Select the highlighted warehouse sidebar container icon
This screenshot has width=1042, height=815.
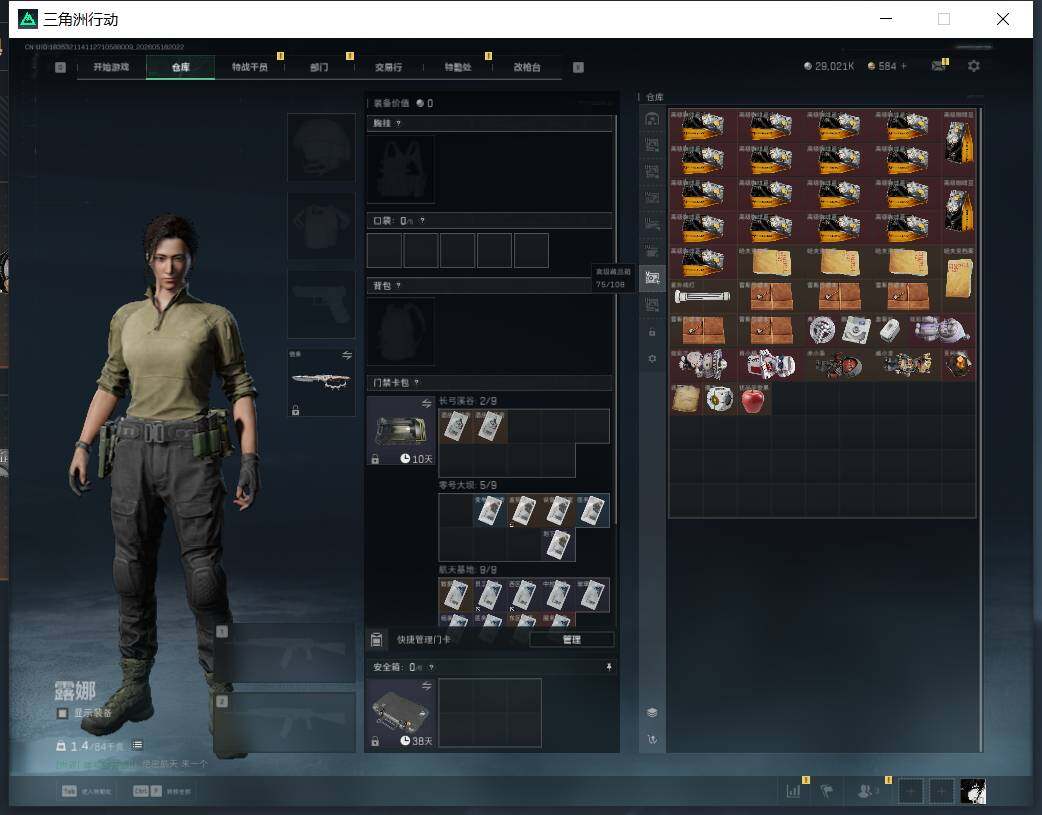click(x=652, y=278)
